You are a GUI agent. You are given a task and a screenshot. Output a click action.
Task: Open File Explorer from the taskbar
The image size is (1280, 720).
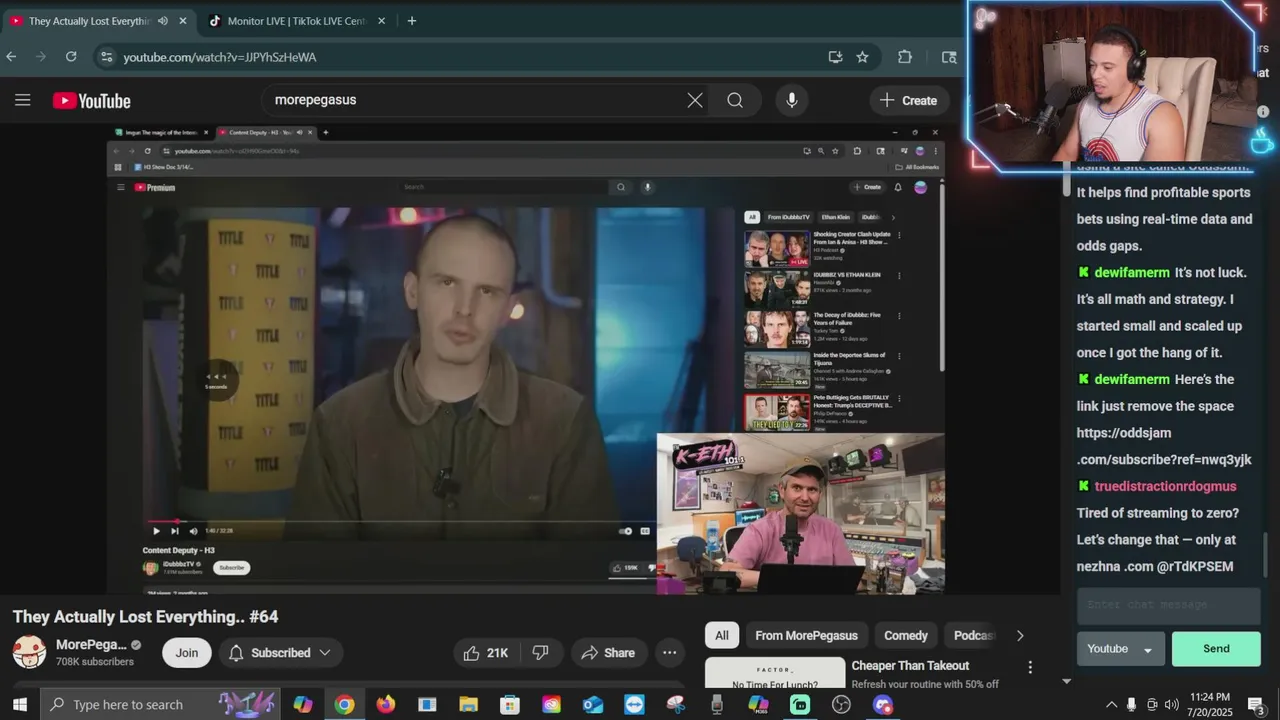468,705
